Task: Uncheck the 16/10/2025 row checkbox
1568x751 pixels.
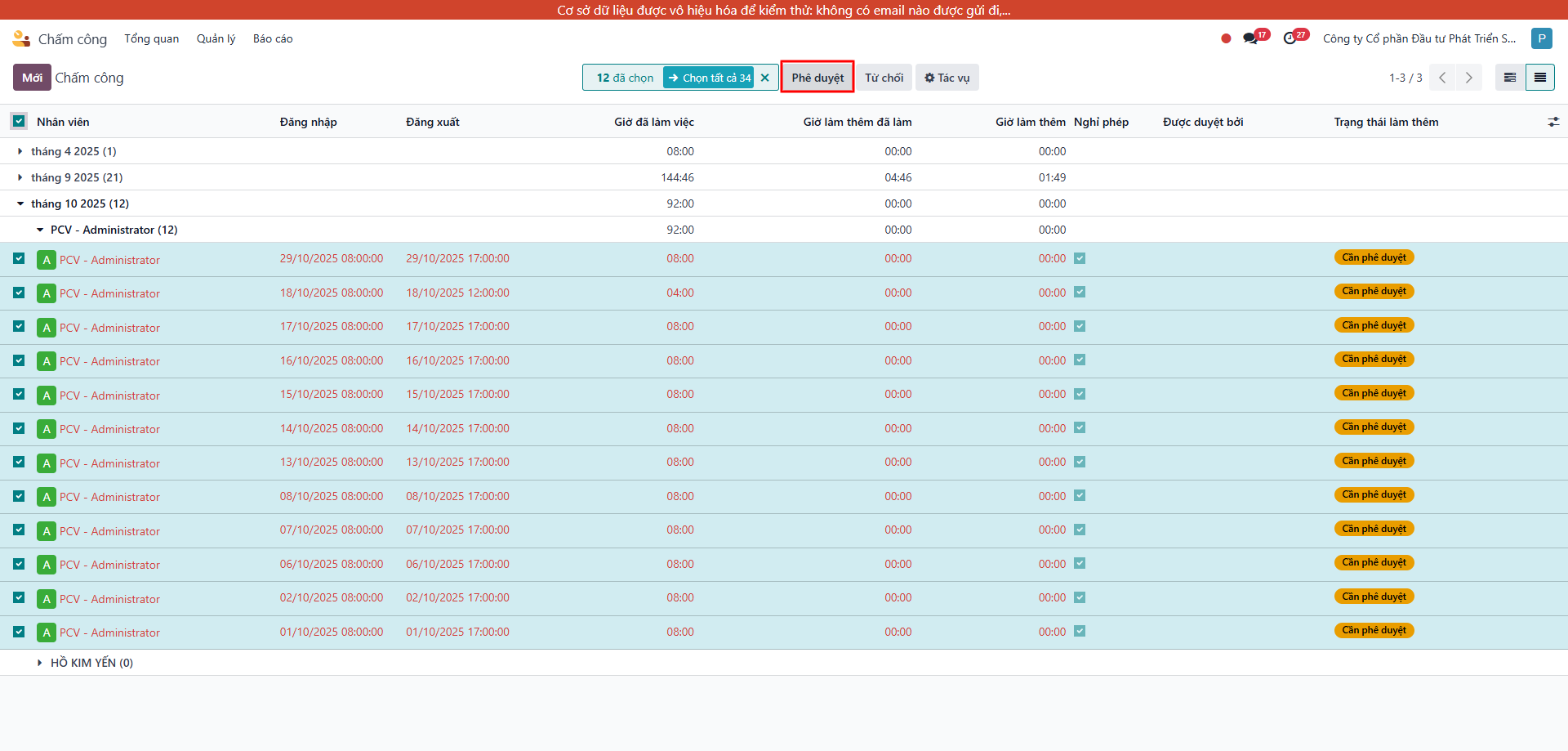Action: [19, 360]
